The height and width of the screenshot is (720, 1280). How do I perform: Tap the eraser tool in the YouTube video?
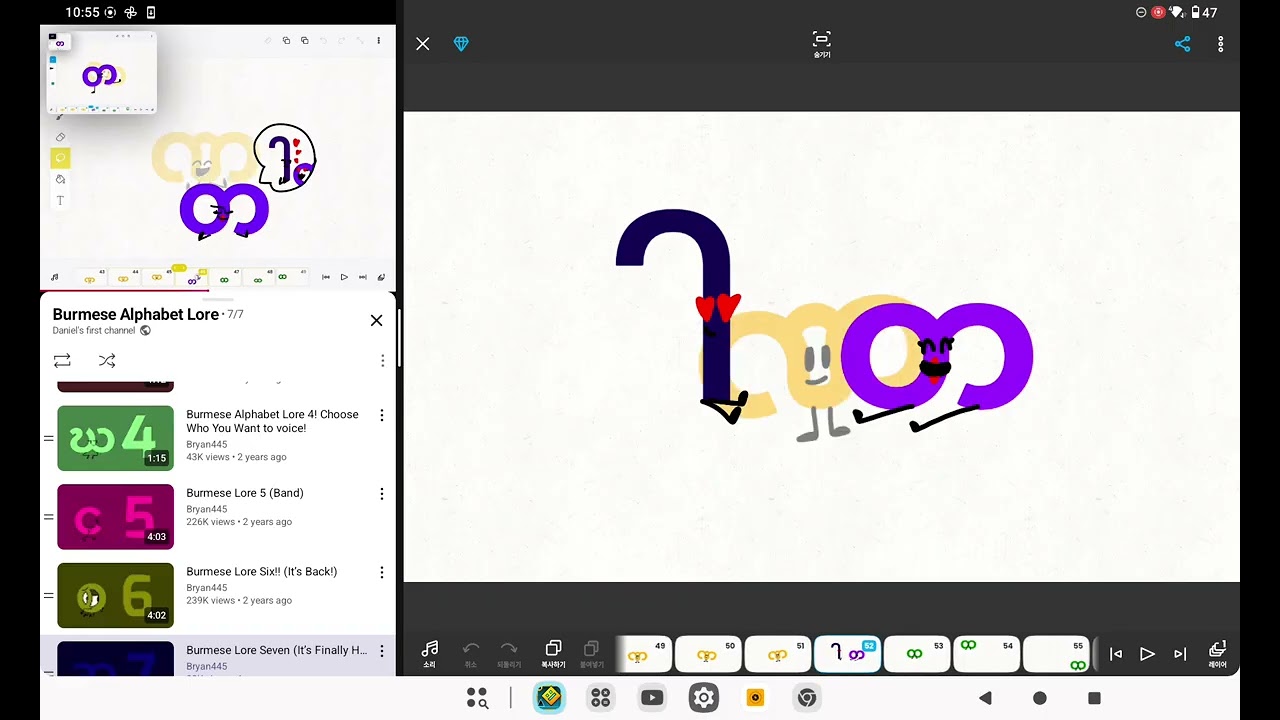60,137
